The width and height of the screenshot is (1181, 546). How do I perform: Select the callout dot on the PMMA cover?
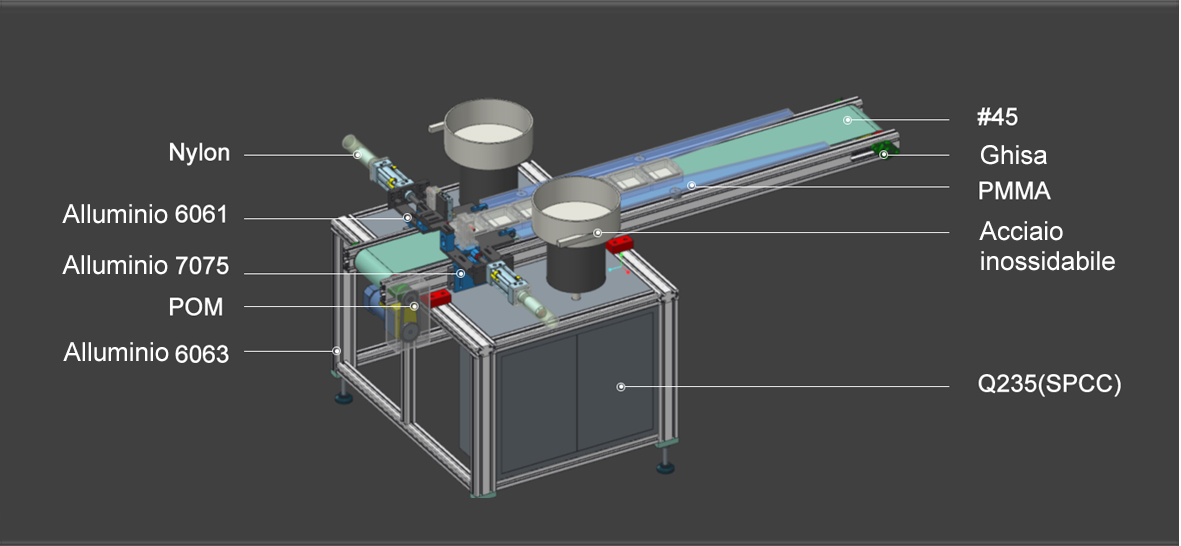(x=691, y=185)
